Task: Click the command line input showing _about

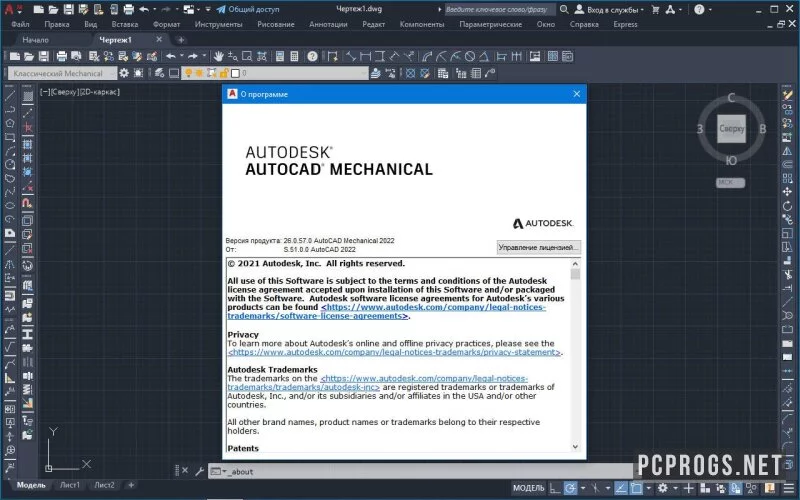Action: point(418,471)
